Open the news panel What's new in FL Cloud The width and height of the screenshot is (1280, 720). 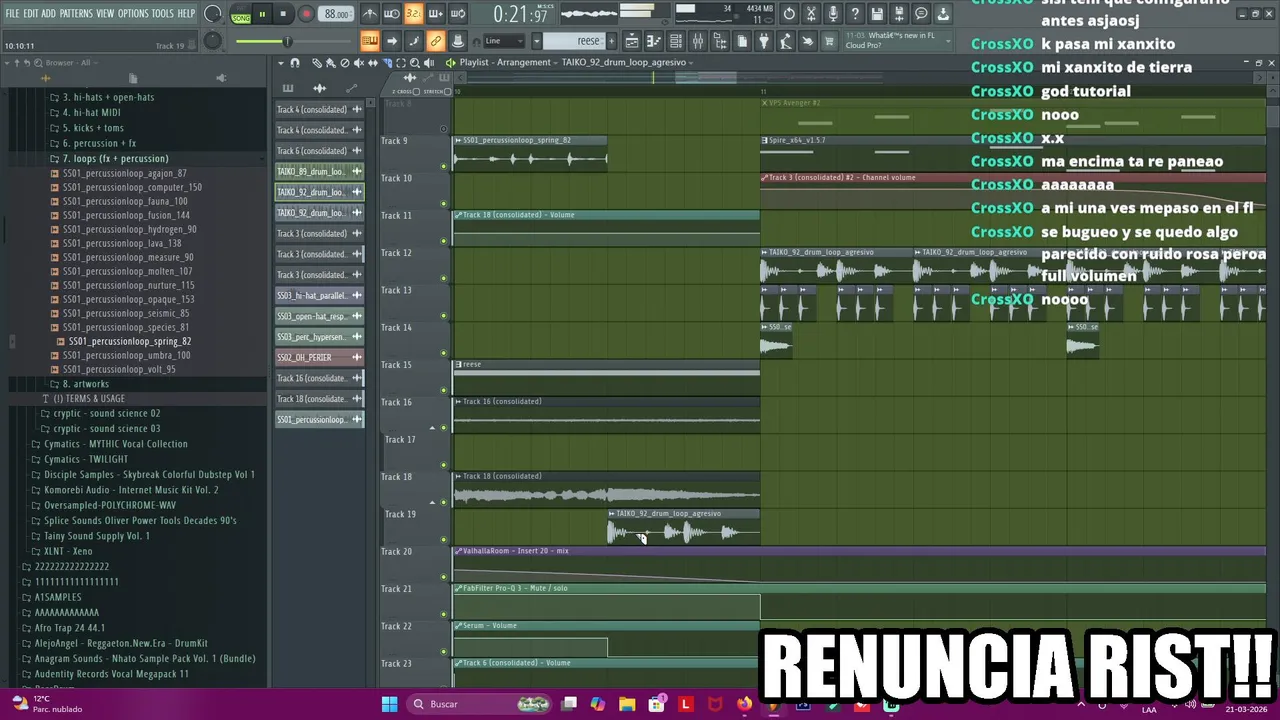click(x=897, y=41)
